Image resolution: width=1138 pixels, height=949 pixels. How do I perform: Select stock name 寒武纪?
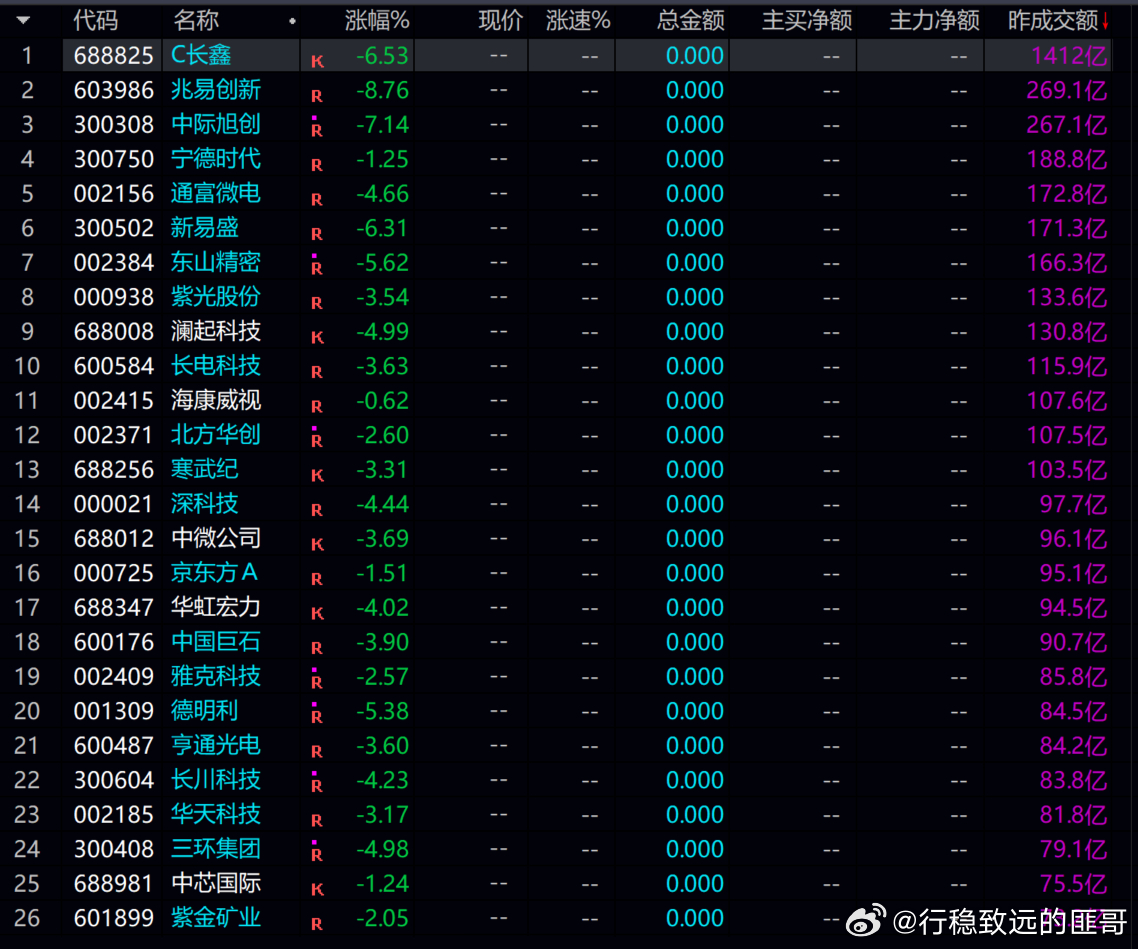pyautogui.click(x=205, y=469)
